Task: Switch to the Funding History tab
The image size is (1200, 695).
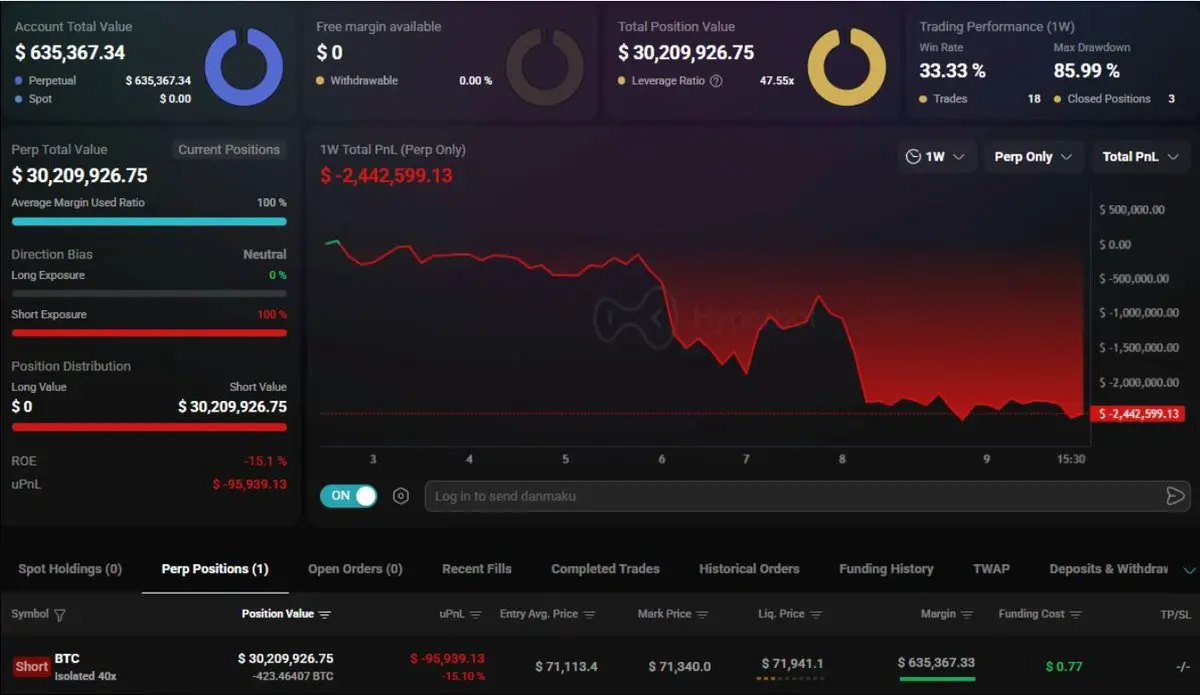Action: click(x=886, y=569)
